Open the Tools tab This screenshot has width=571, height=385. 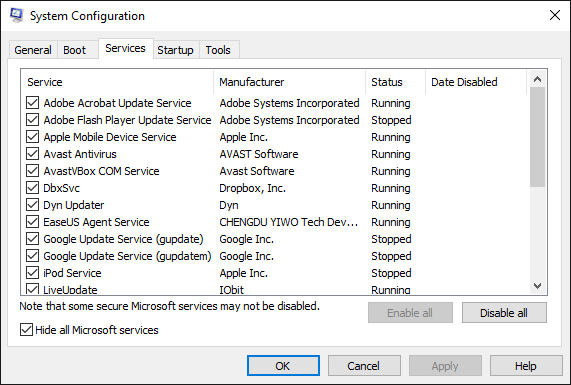tap(218, 50)
